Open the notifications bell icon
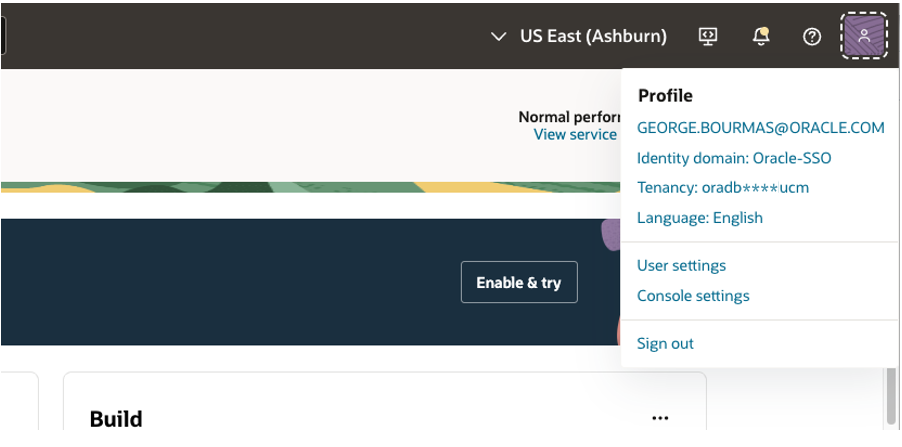Image resolution: width=902 pixels, height=447 pixels. point(760,36)
